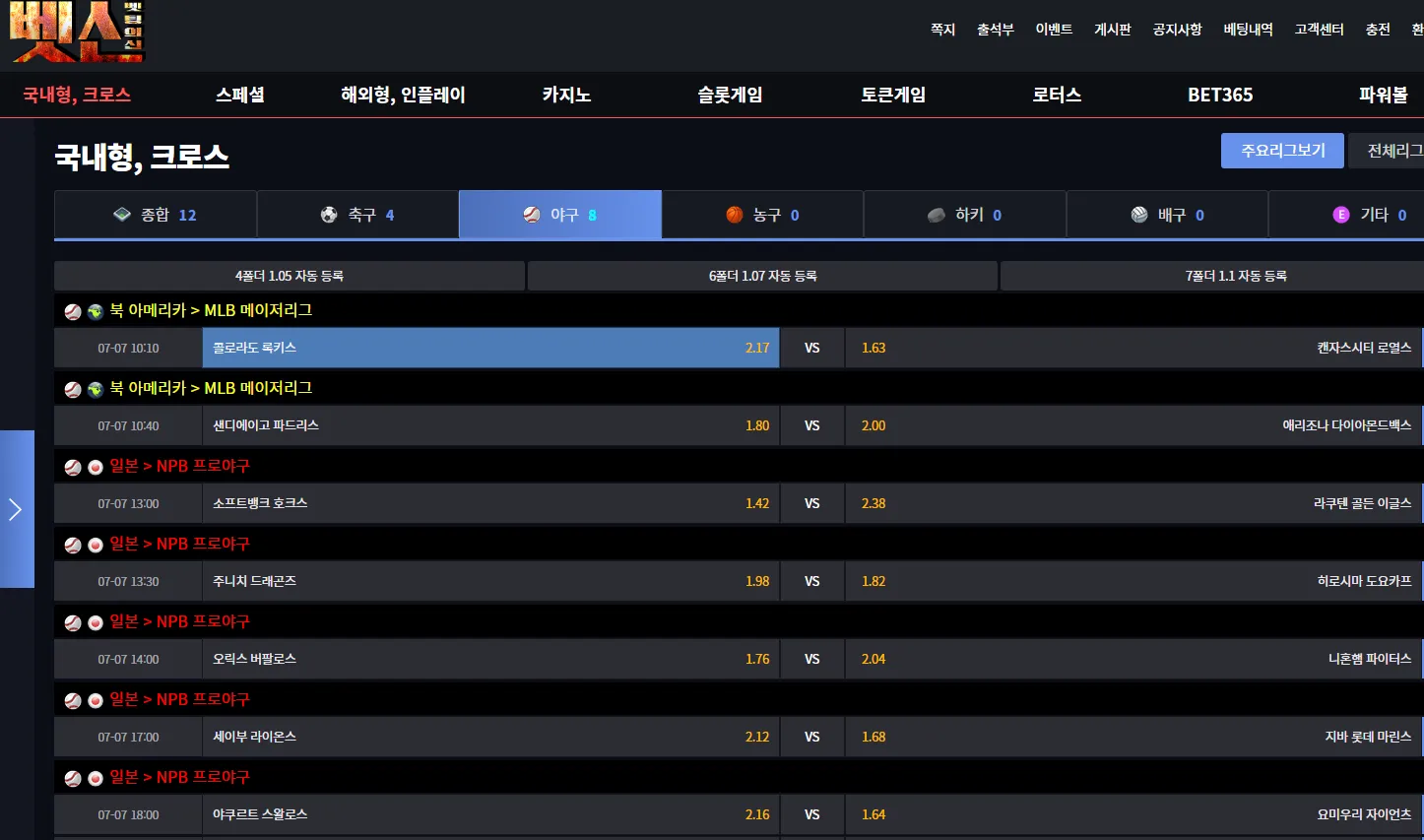The image size is (1424, 840).
Task: Click the basketball icon in 농구 tab
Action: pos(735,215)
